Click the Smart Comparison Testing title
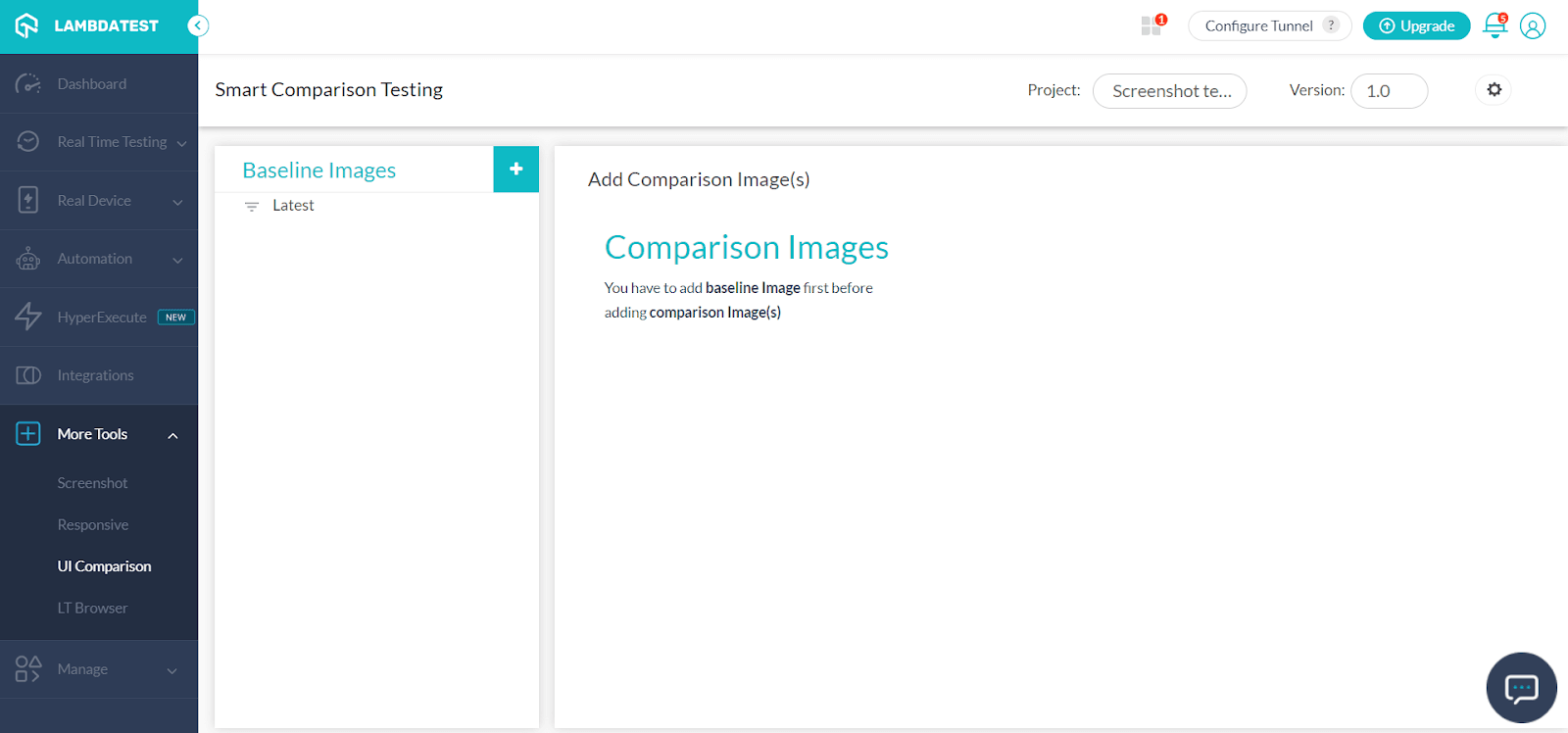This screenshot has height=733, width=1568. 328,90
